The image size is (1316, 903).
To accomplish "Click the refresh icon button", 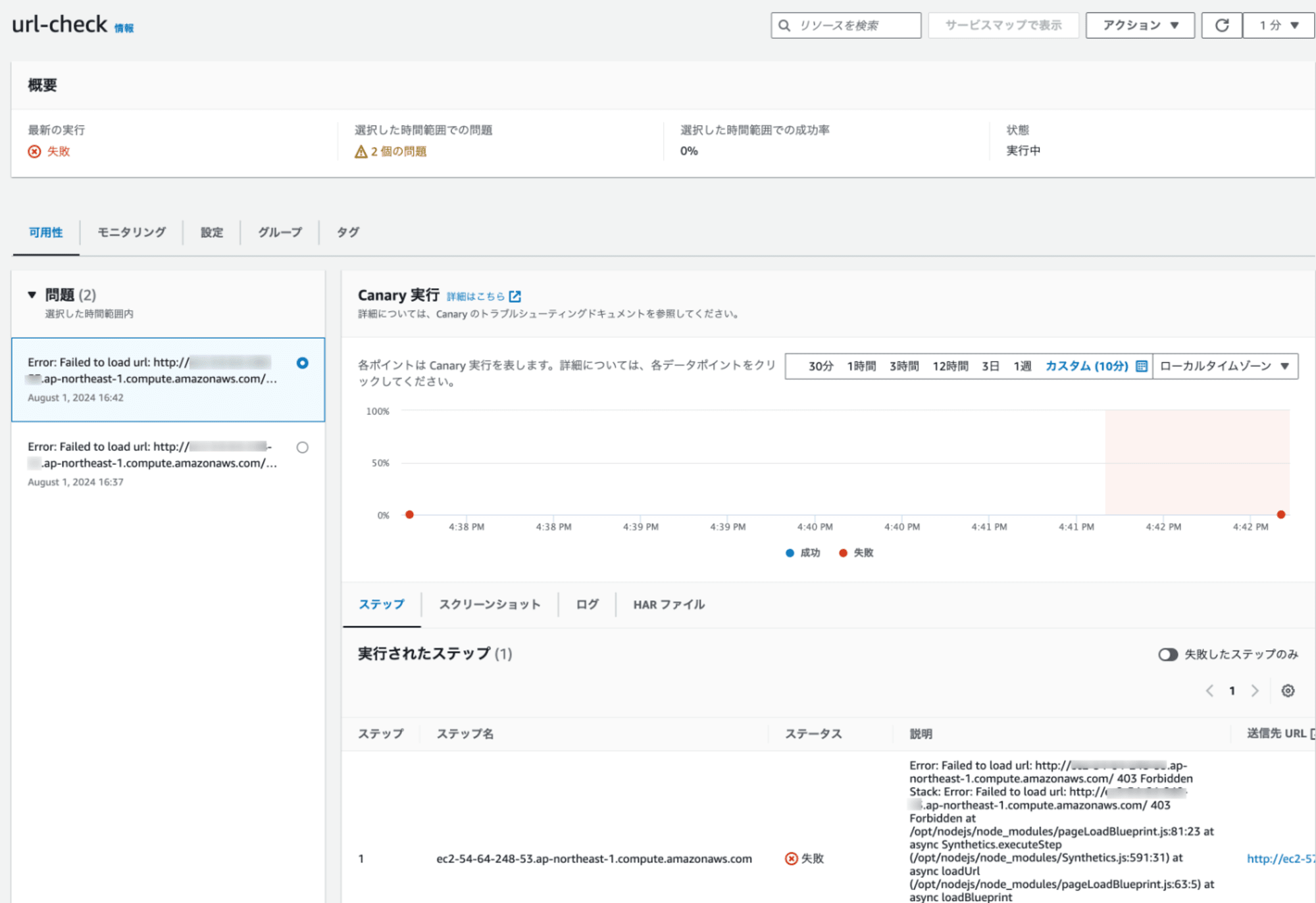I will [x=1221, y=25].
